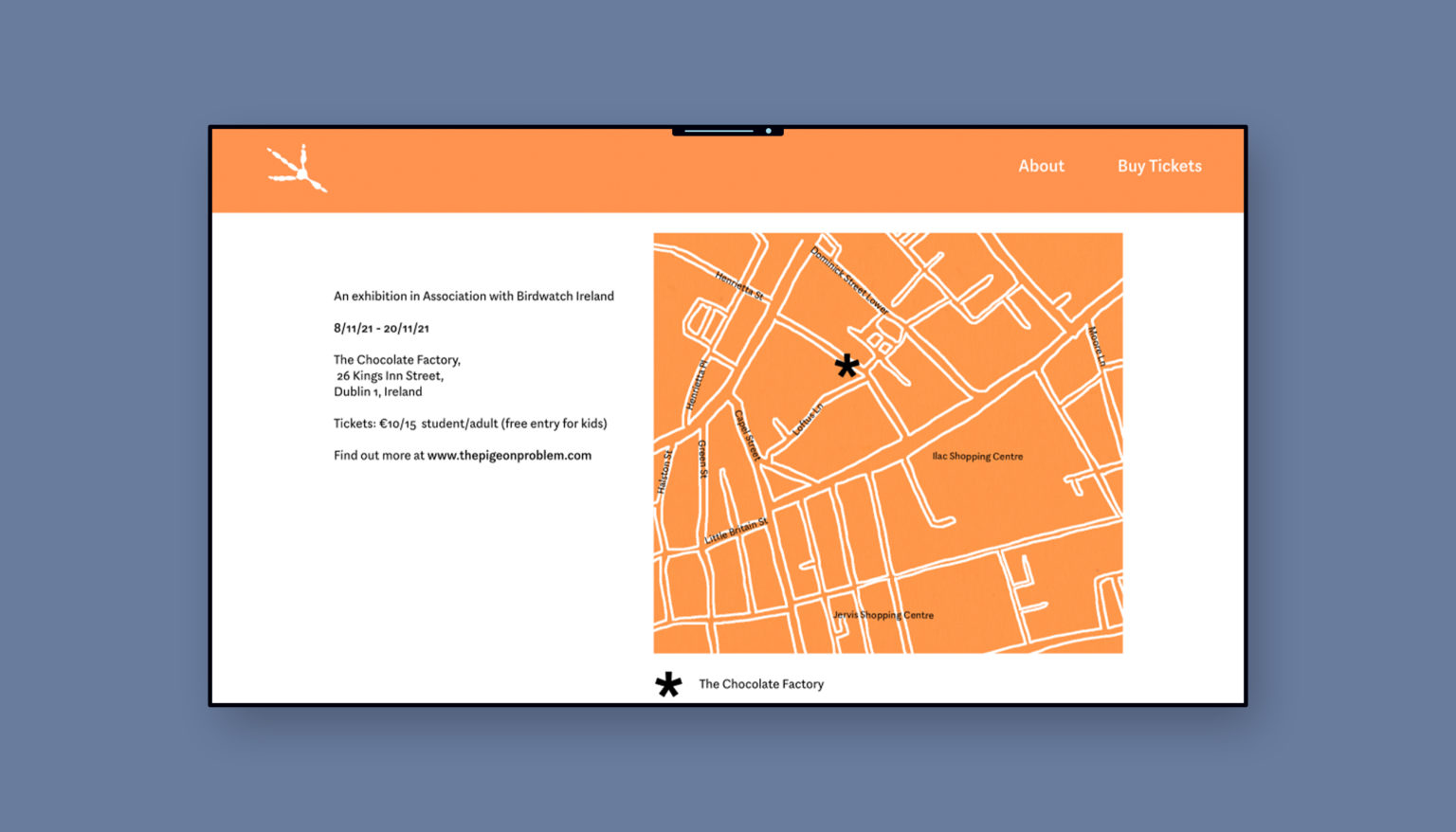
Task: Click the ticket prices text line
Action: click(470, 424)
